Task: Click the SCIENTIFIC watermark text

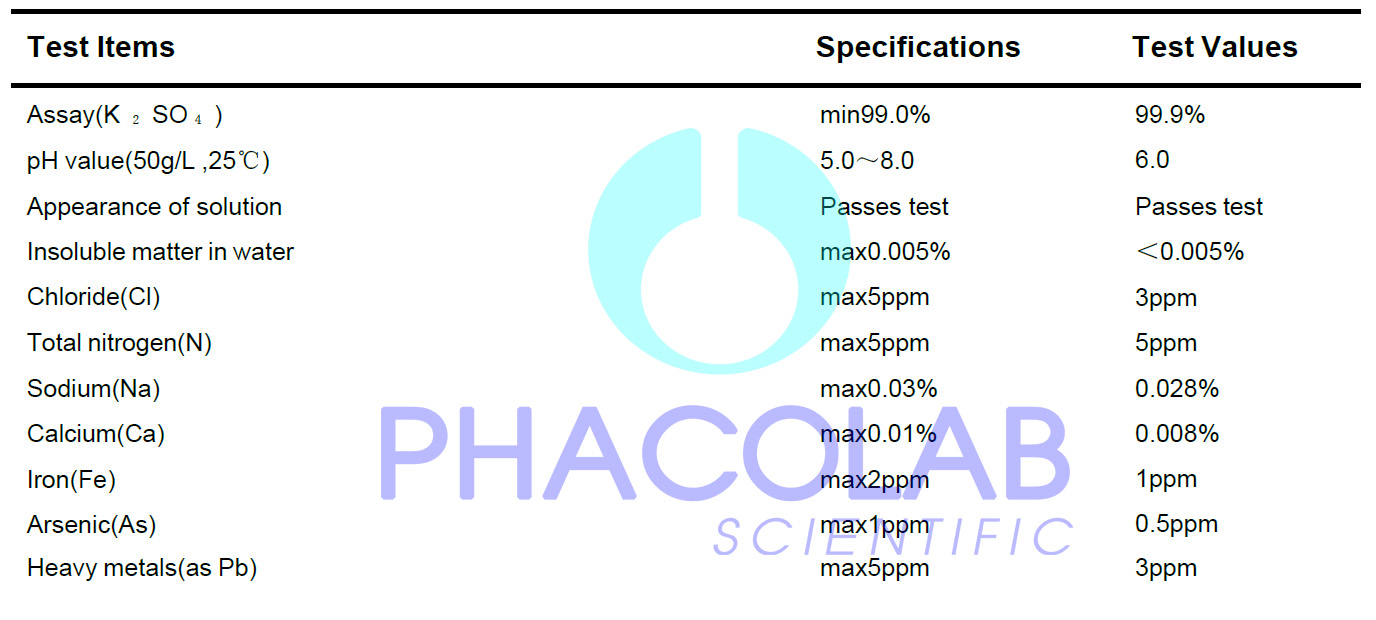Action: coord(893,537)
